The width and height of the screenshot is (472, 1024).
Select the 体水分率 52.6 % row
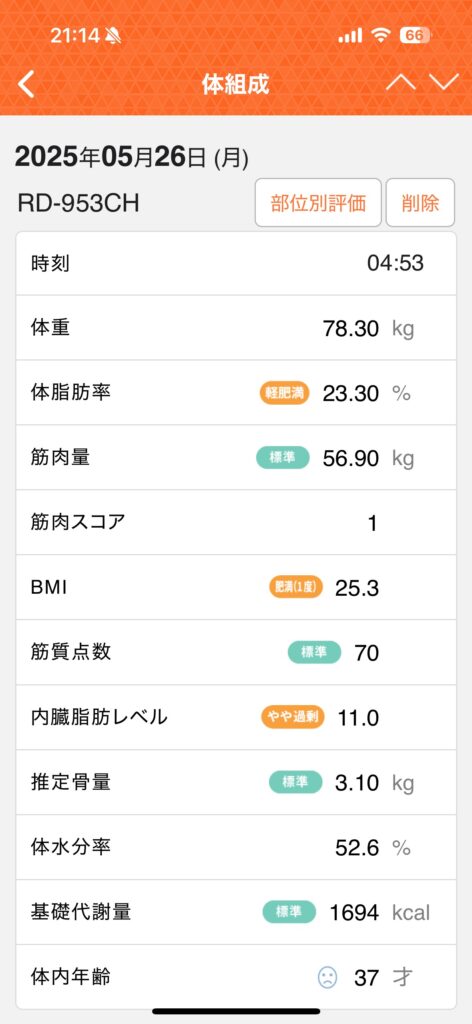(236, 847)
